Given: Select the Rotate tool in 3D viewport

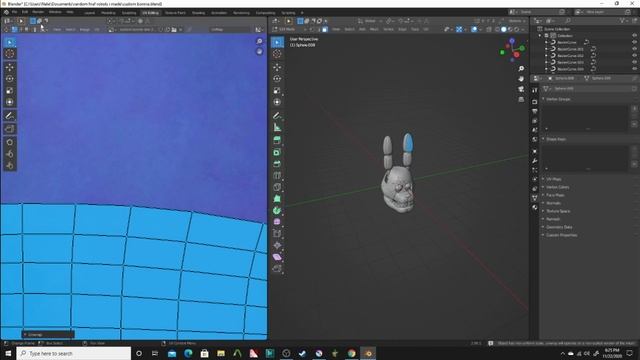Looking at the screenshot, I should point(277,79).
